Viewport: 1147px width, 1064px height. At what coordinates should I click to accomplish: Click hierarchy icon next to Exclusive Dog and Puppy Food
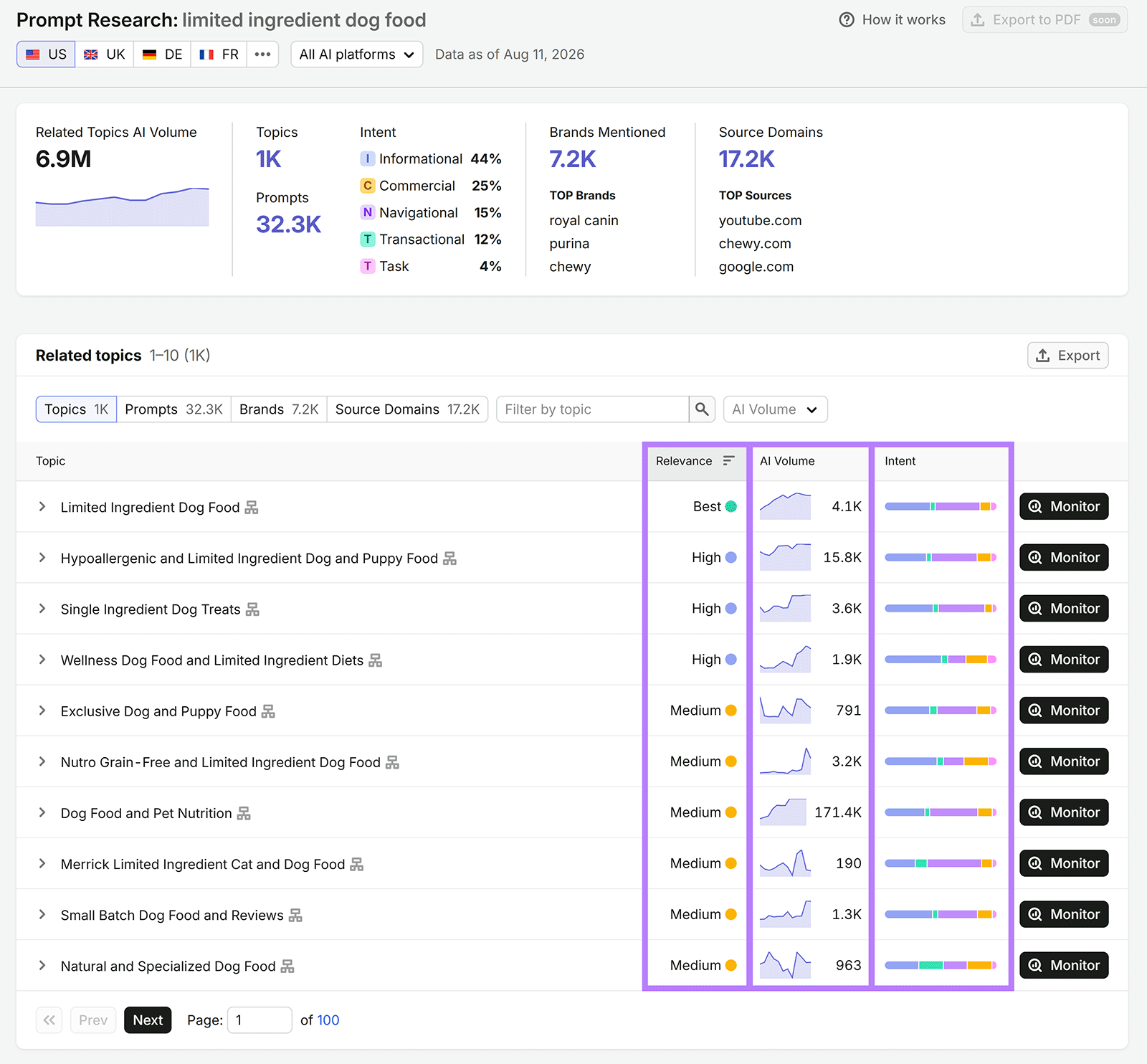click(x=268, y=711)
